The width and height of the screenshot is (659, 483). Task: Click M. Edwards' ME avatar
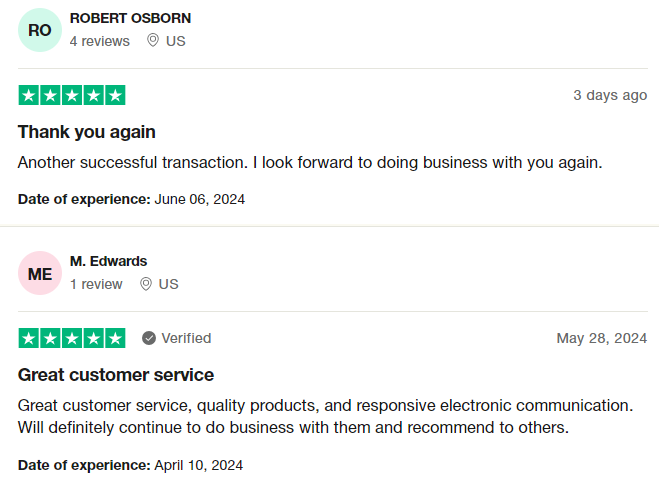(x=40, y=273)
